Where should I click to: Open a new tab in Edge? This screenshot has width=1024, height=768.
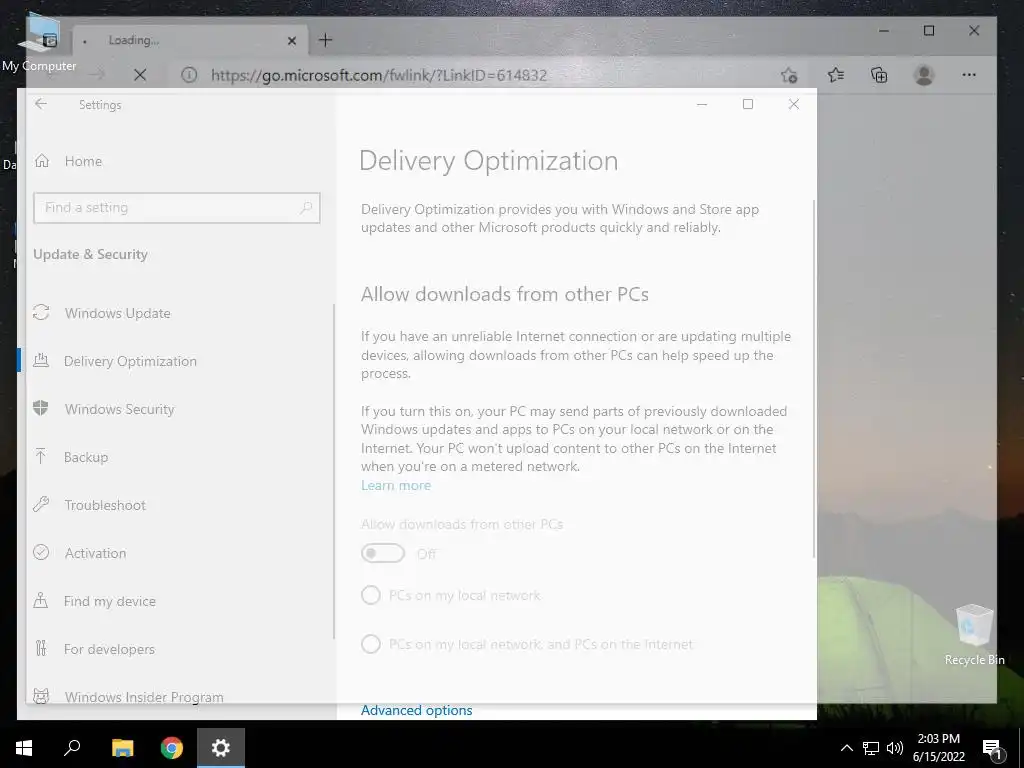(325, 40)
